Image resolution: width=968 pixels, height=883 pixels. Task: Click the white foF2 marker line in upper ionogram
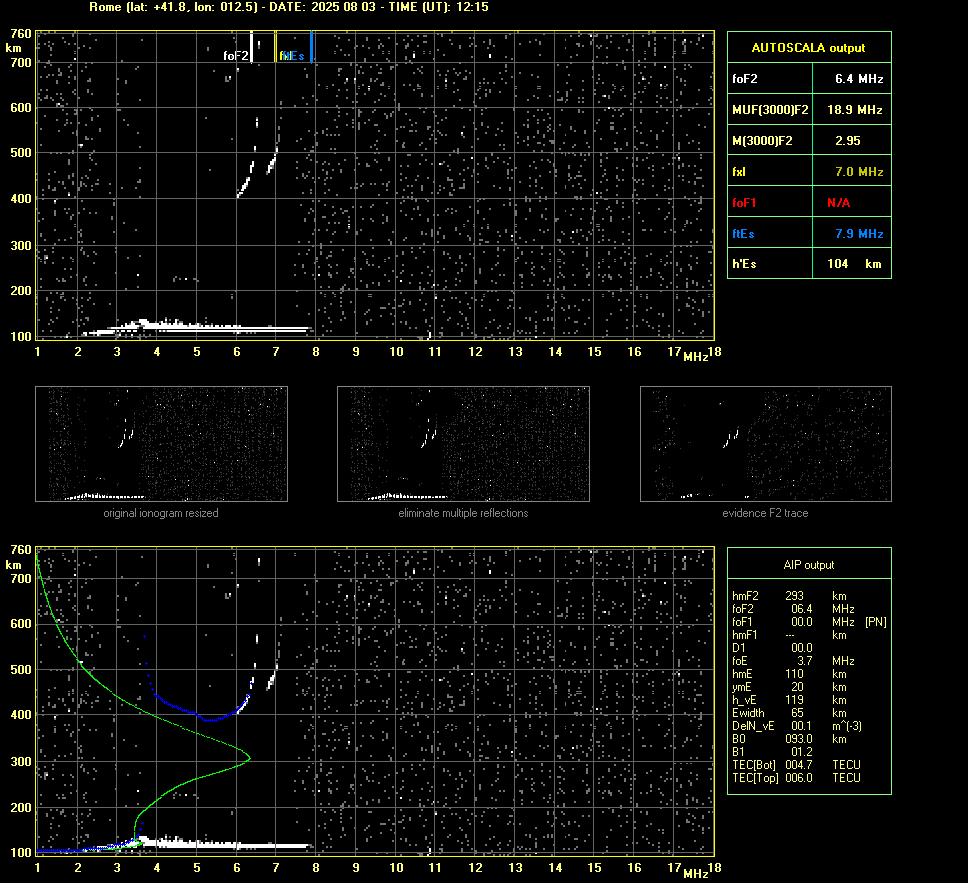[x=251, y=46]
